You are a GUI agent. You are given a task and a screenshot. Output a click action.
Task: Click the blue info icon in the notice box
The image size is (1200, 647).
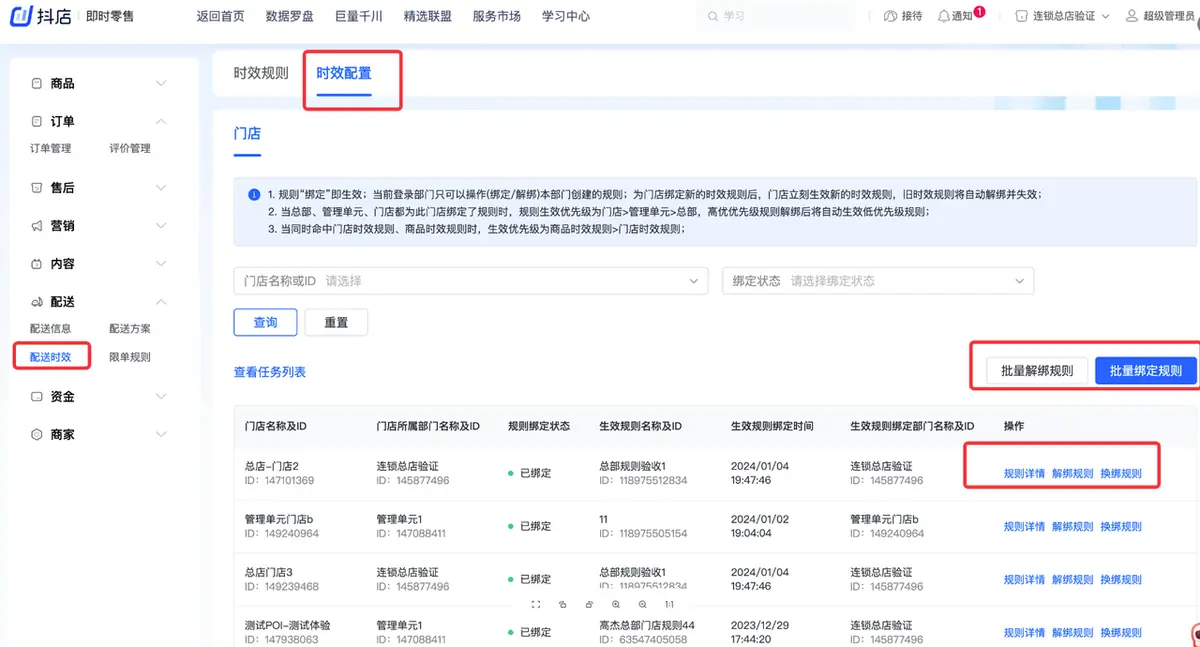click(254, 194)
